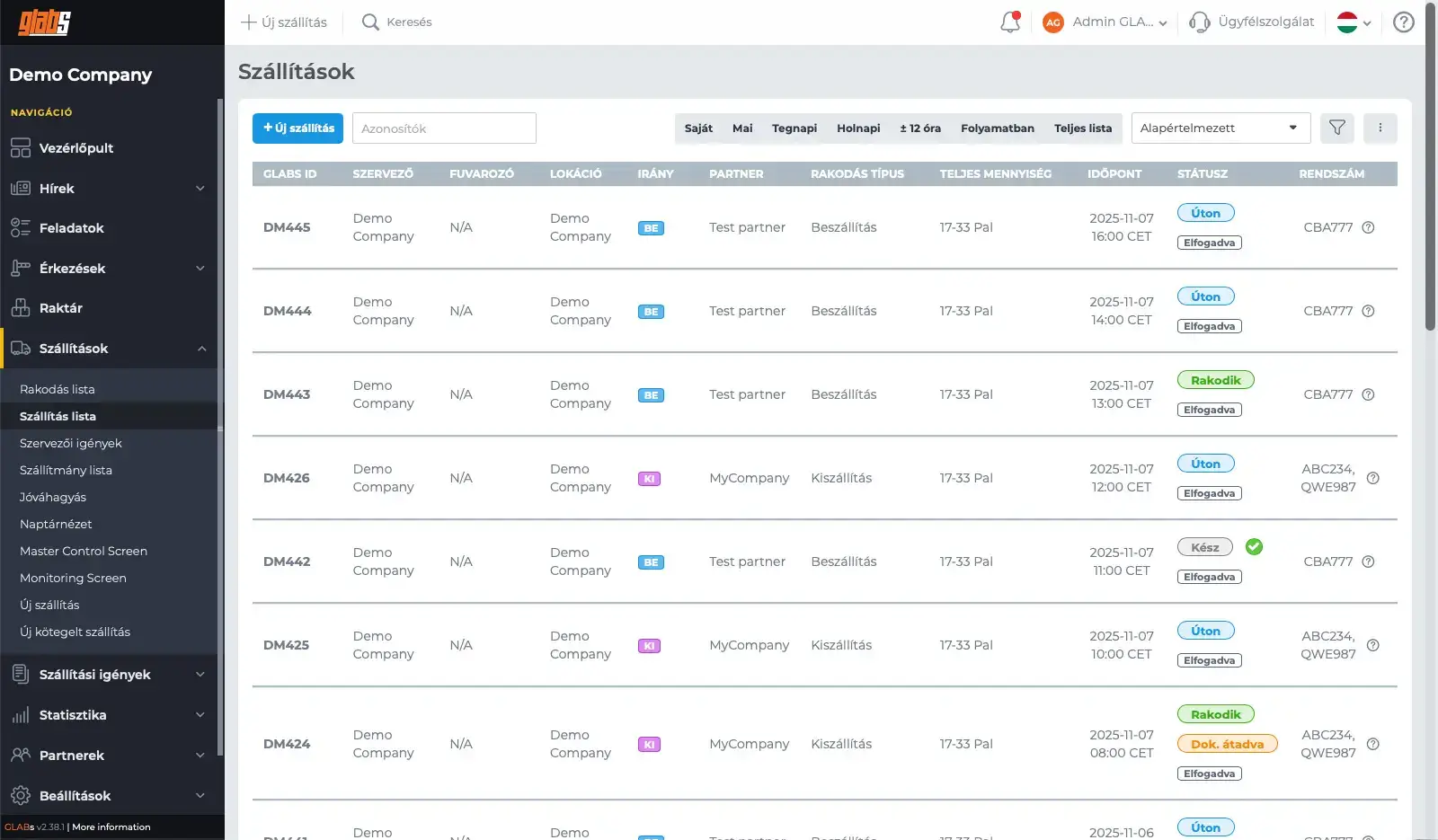This screenshot has height=840, width=1438.
Task: Open the language flag dropdown
Action: (1354, 22)
